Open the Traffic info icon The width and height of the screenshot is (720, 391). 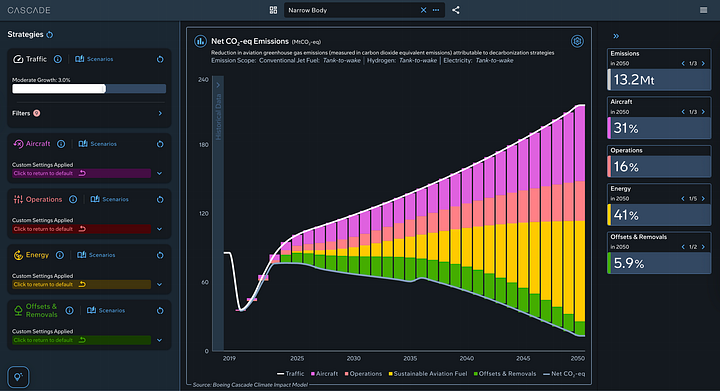tap(58, 59)
